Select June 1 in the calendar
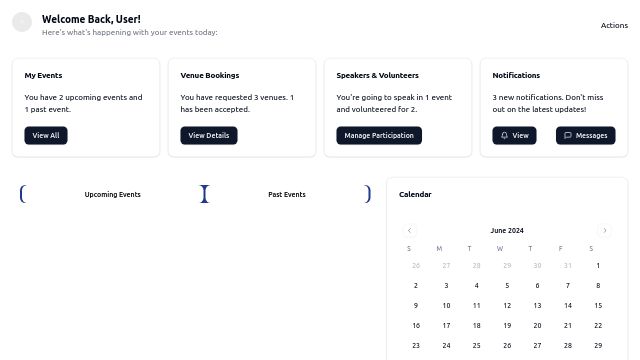The image size is (640, 360). [x=598, y=266]
